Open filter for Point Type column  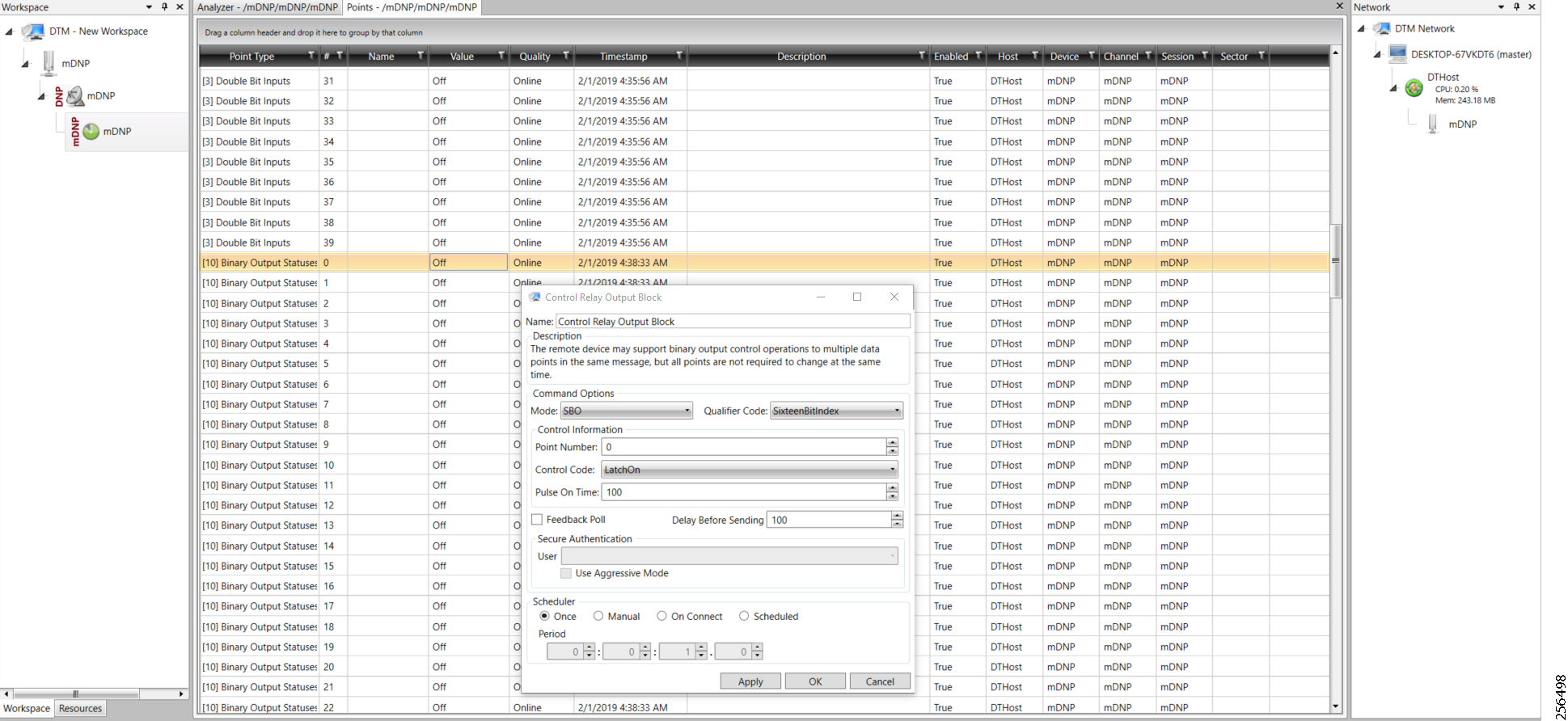(311, 56)
